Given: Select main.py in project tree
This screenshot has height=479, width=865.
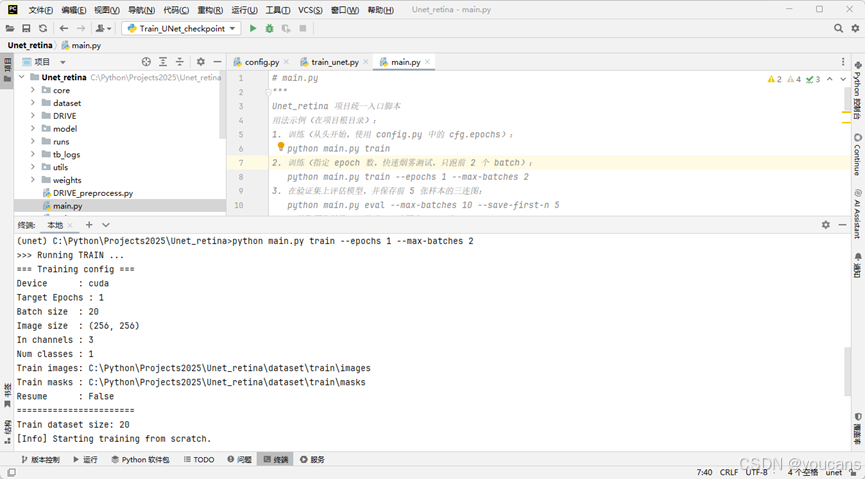Looking at the screenshot, I should click(x=120, y=206).
